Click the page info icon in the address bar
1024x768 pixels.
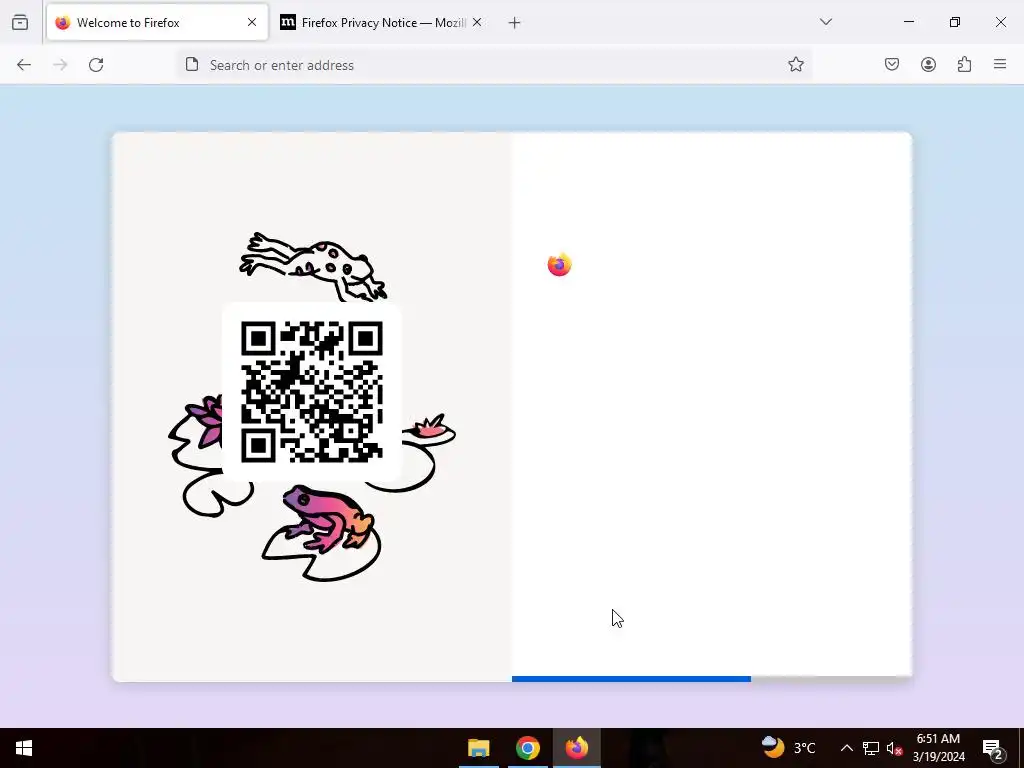point(192,65)
